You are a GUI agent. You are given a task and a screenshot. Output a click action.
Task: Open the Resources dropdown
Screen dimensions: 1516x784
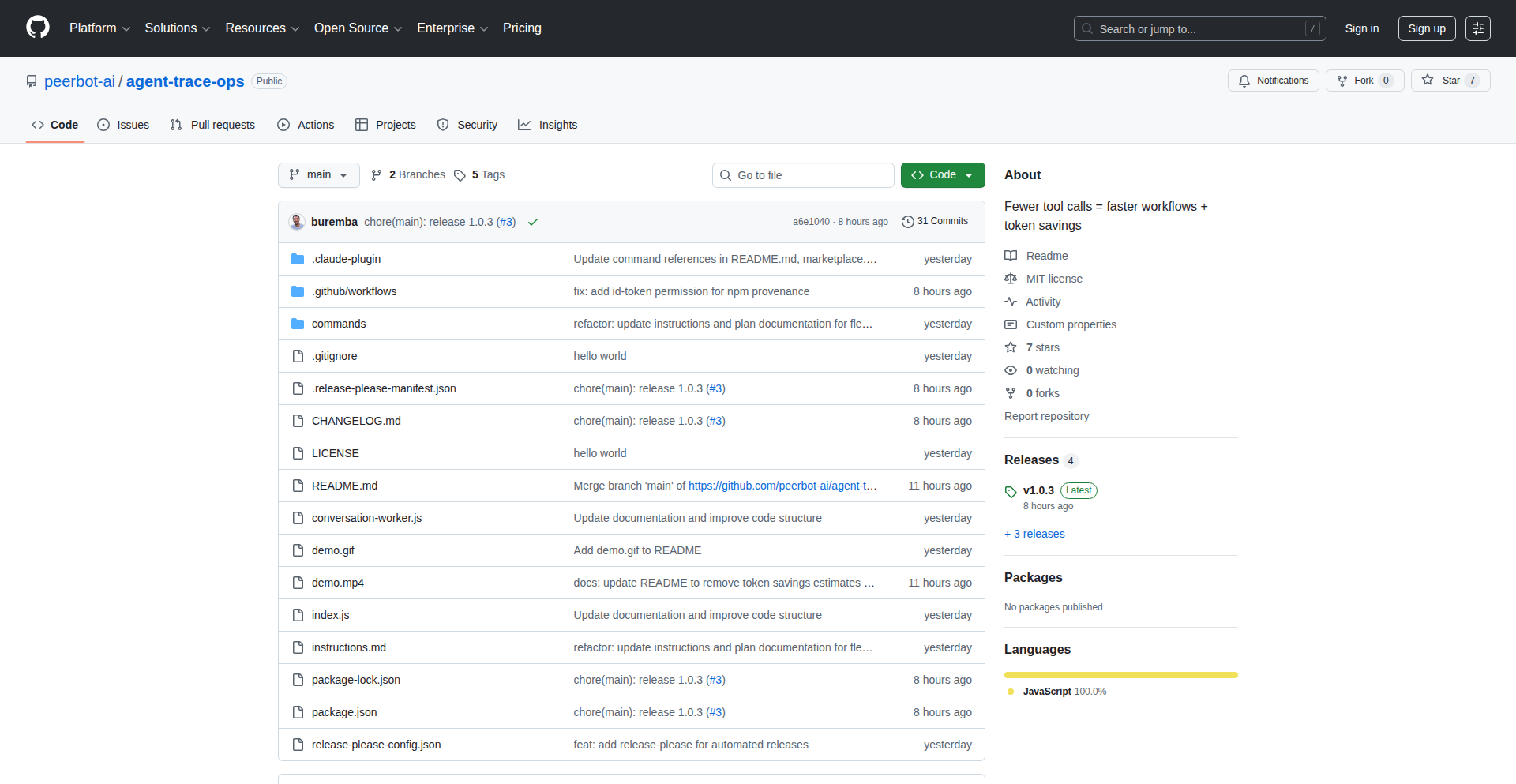261,28
